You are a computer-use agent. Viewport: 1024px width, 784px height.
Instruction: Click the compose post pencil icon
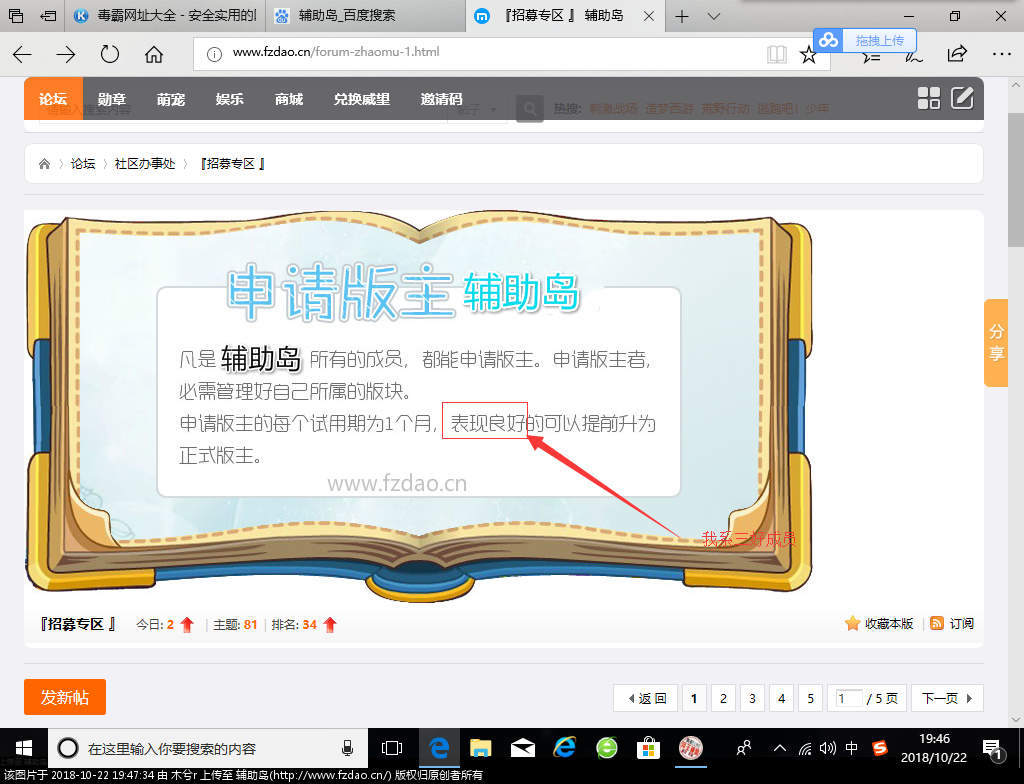(962, 98)
